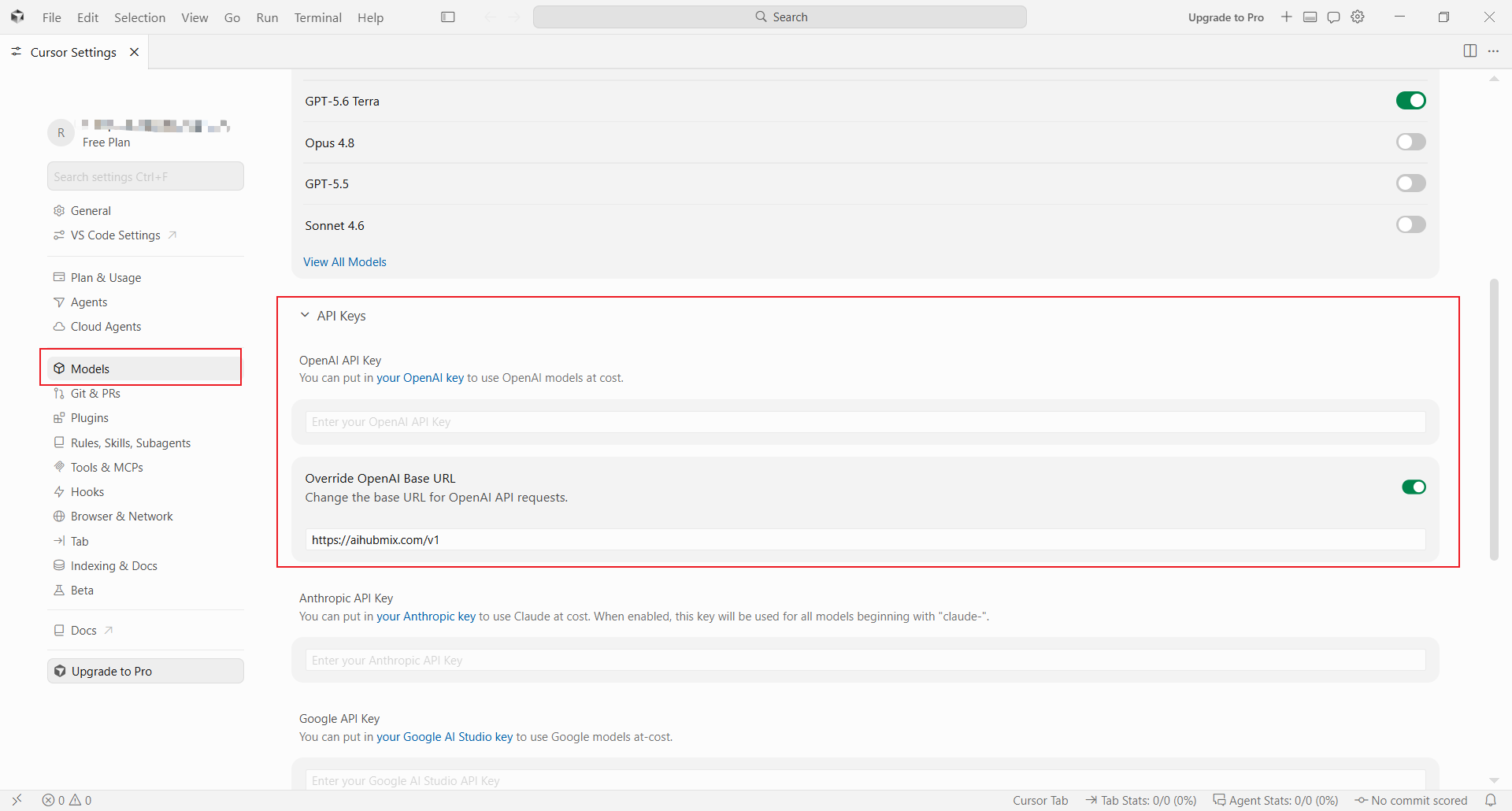Collapse the API Keys section chevron
Image resolution: width=1512 pixels, height=811 pixels.
(x=305, y=315)
